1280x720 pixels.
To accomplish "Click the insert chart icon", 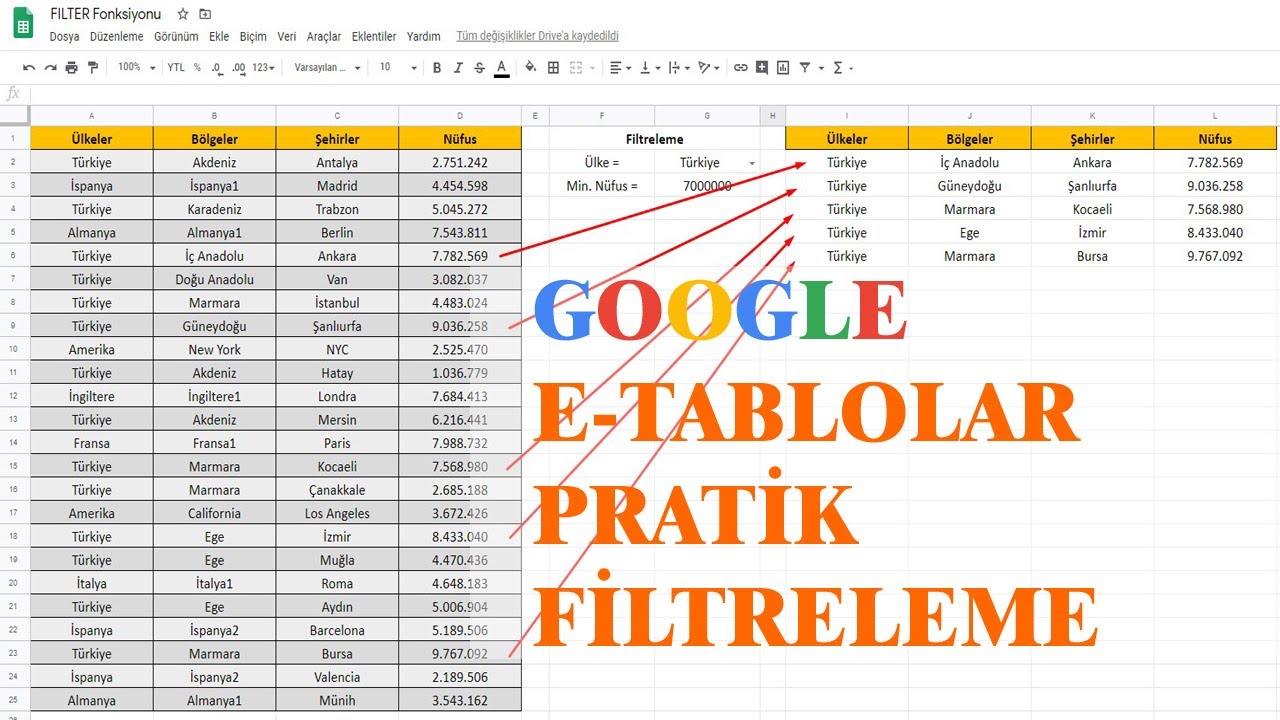I will (x=783, y=68).
